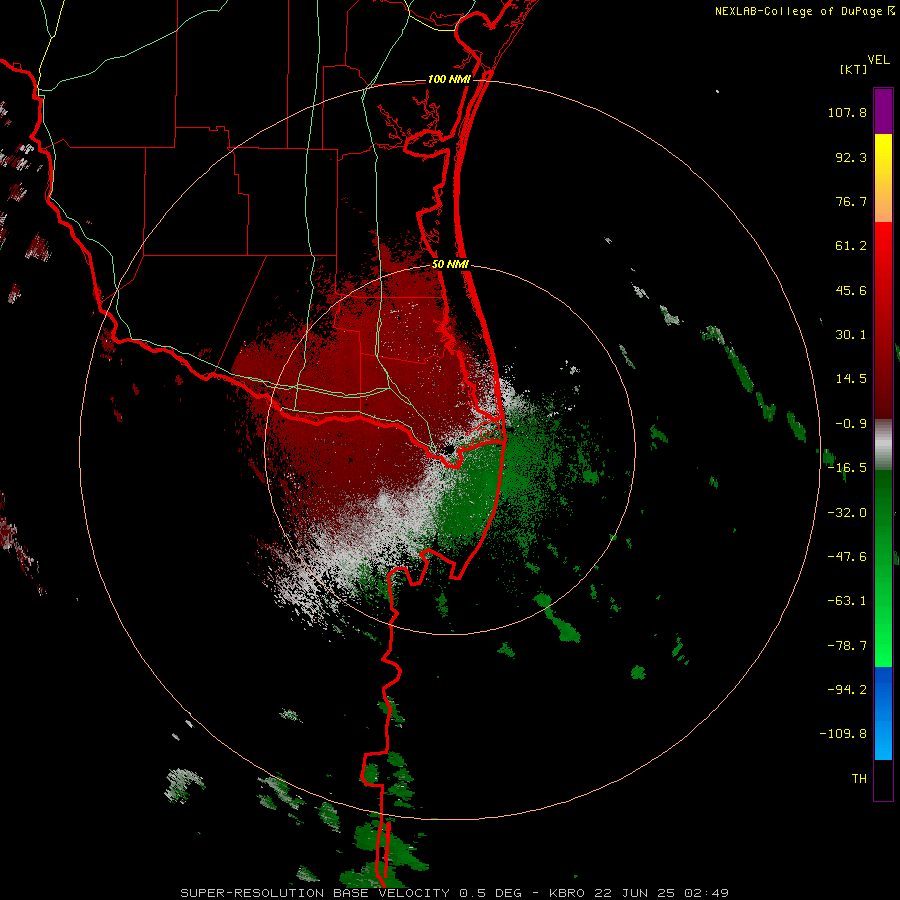Select the -0.9 velocity scale value
The image size is (900, 900).
point(851,424)
